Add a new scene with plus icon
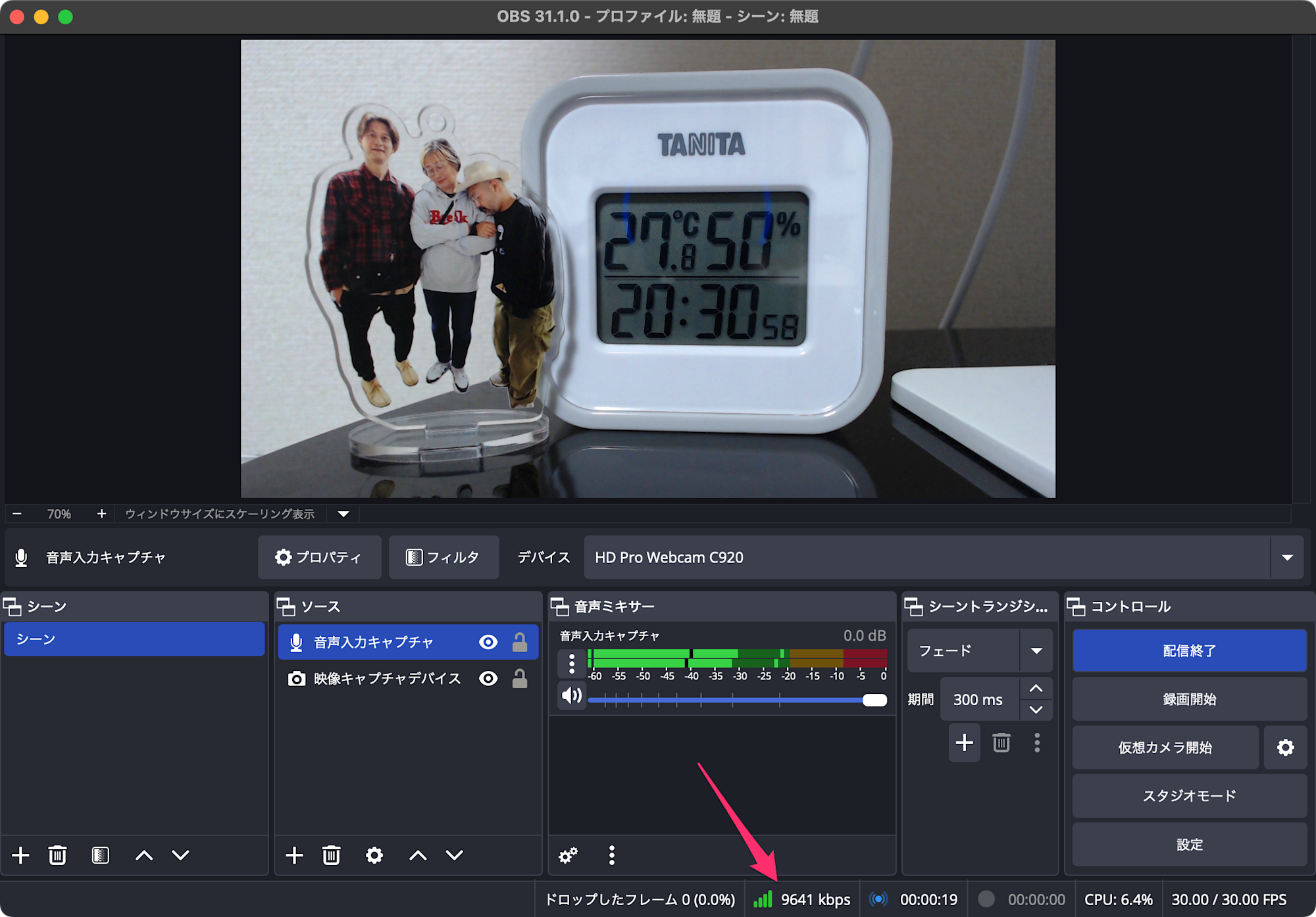This screenshot has height=917, width=1316. [x=20, y=855]
